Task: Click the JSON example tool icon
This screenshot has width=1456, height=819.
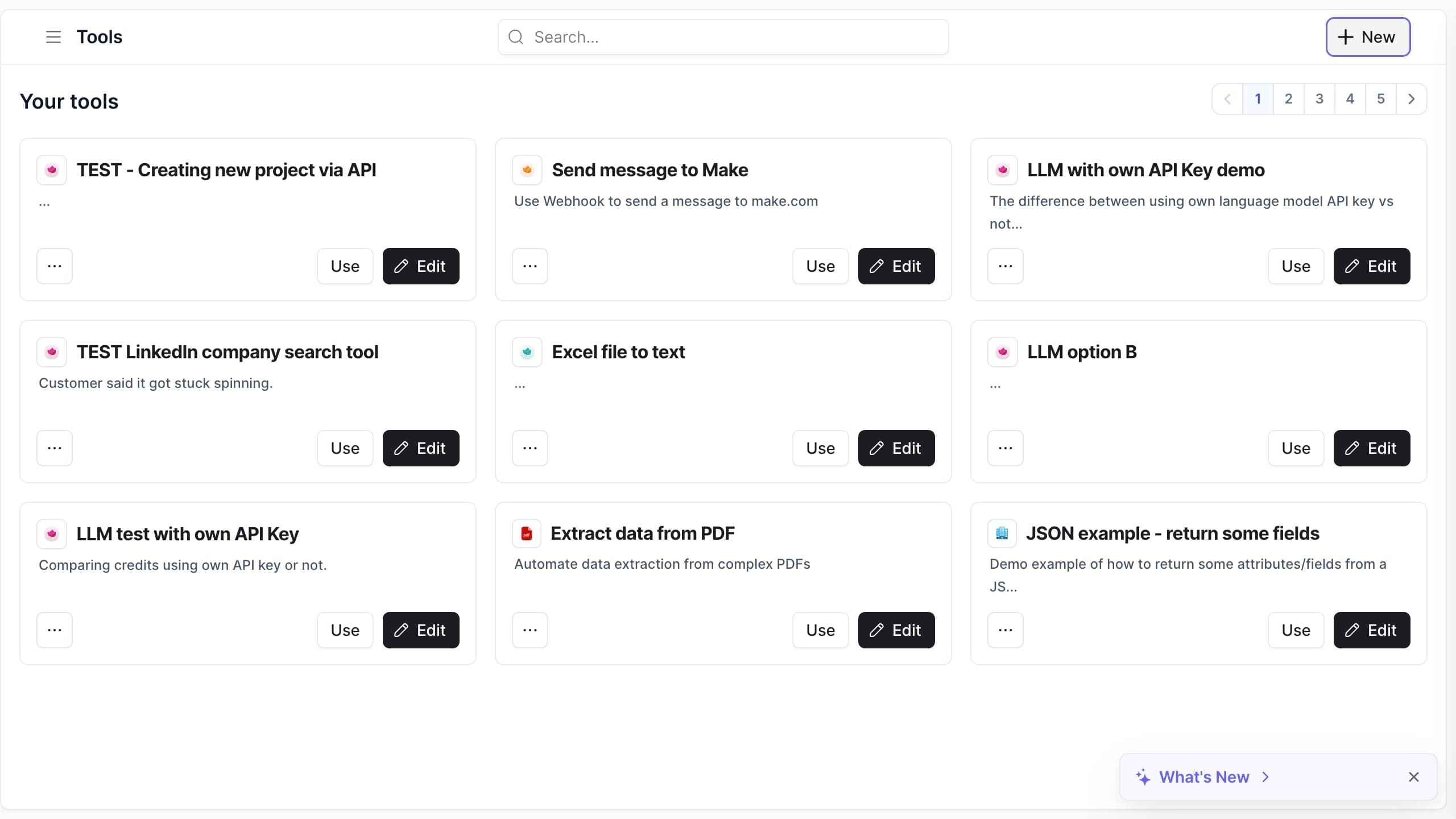Action: coord(1002,533)
